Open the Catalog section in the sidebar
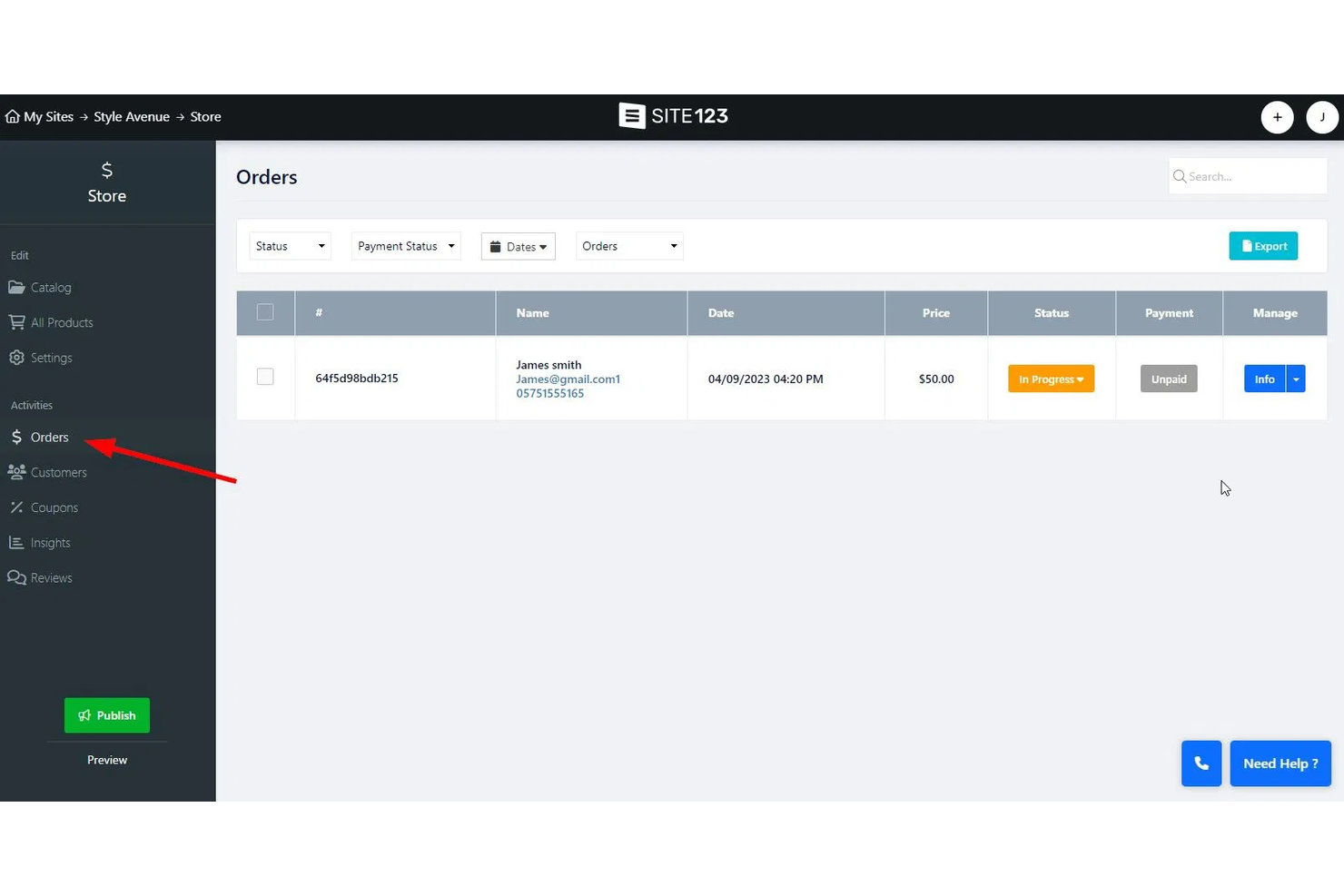Viewport: 1344px width, 896px height. 51,287
